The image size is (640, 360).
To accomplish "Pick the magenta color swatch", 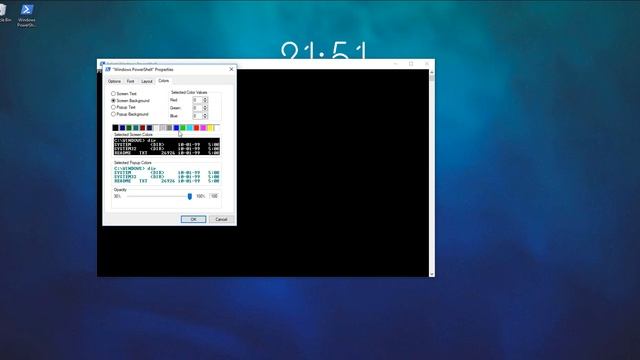I will [203, 128].
